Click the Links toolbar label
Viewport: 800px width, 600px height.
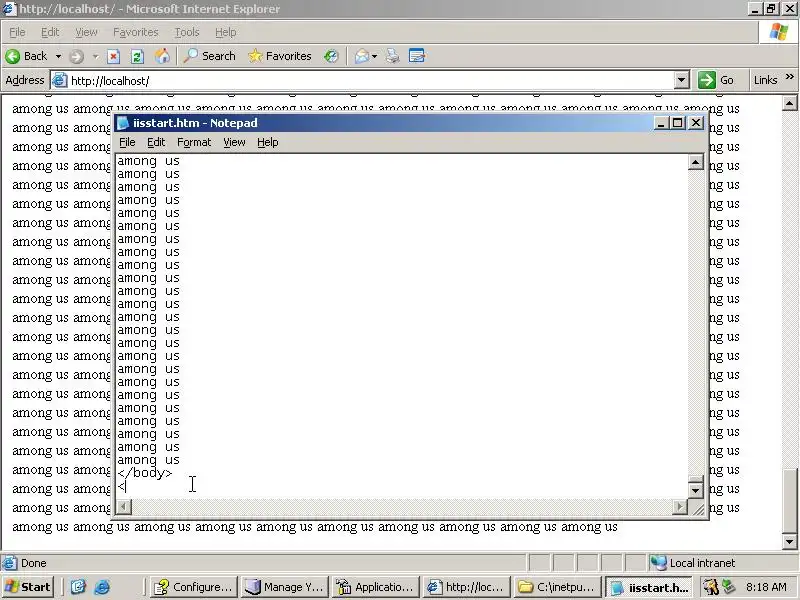click(765, 80)
